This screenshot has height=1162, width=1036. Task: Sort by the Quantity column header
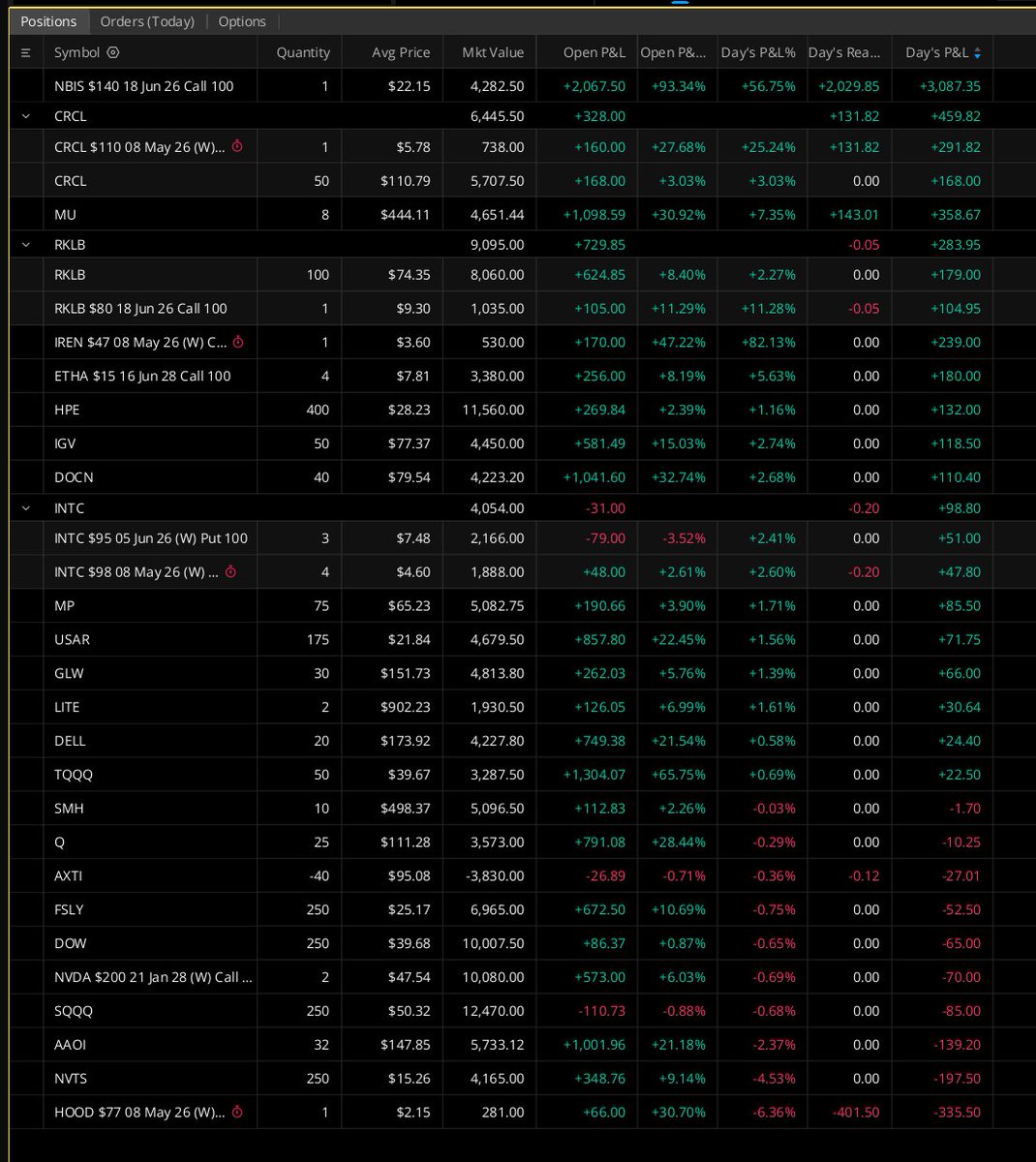[x=303, y=53]
